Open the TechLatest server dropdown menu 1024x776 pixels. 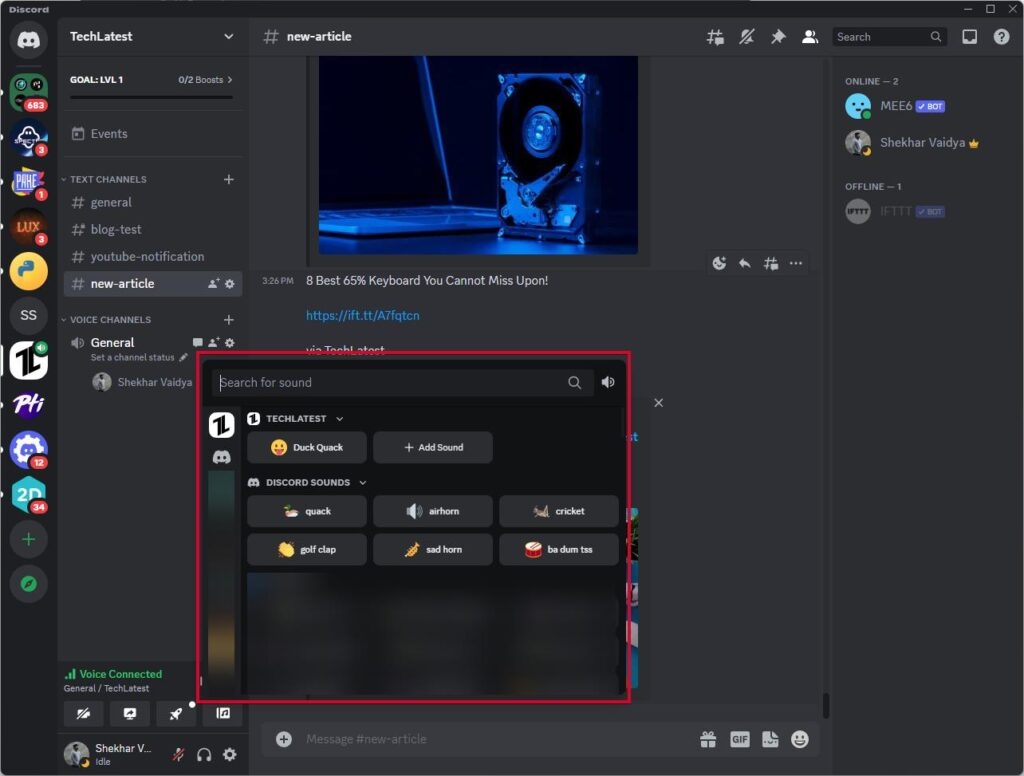click(x=150, y=34)
